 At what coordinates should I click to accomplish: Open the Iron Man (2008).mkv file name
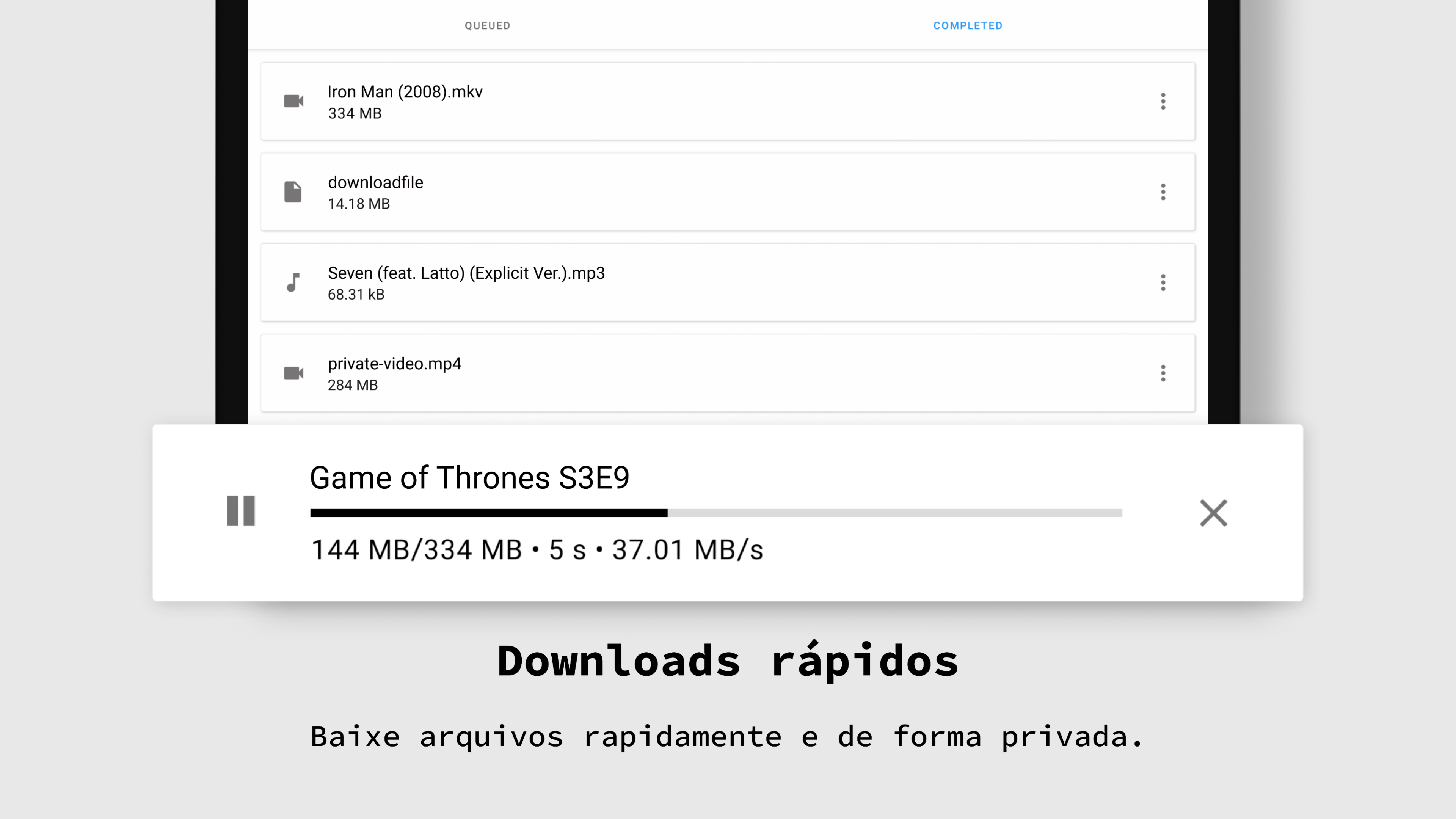405,91
